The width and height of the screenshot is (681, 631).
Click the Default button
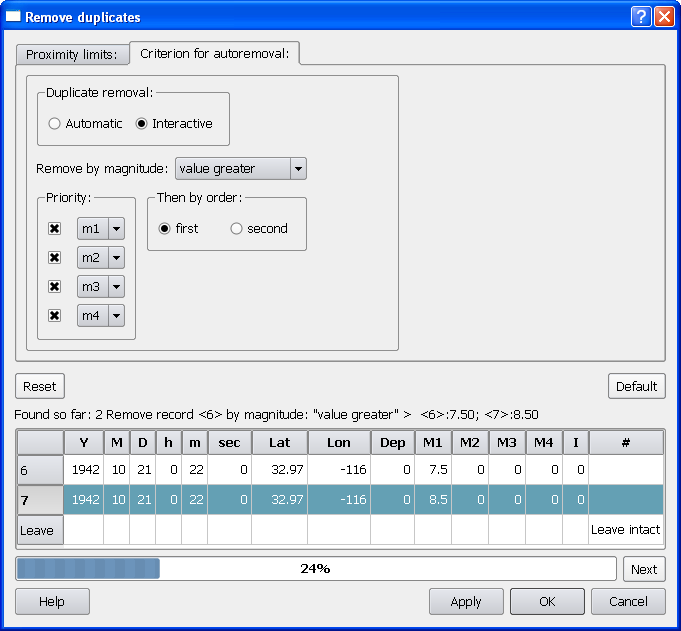tap(637, 386)
